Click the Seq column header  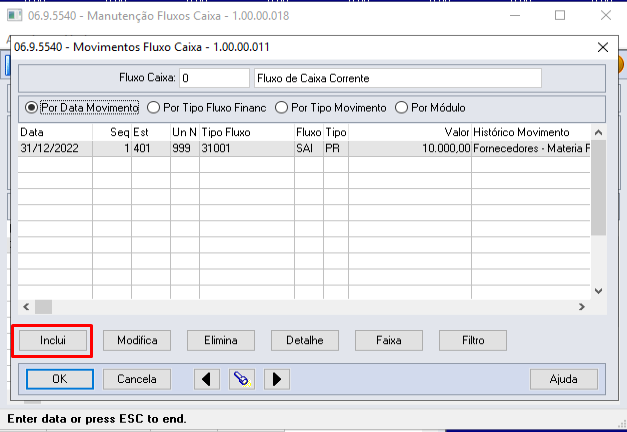point(112,132)
